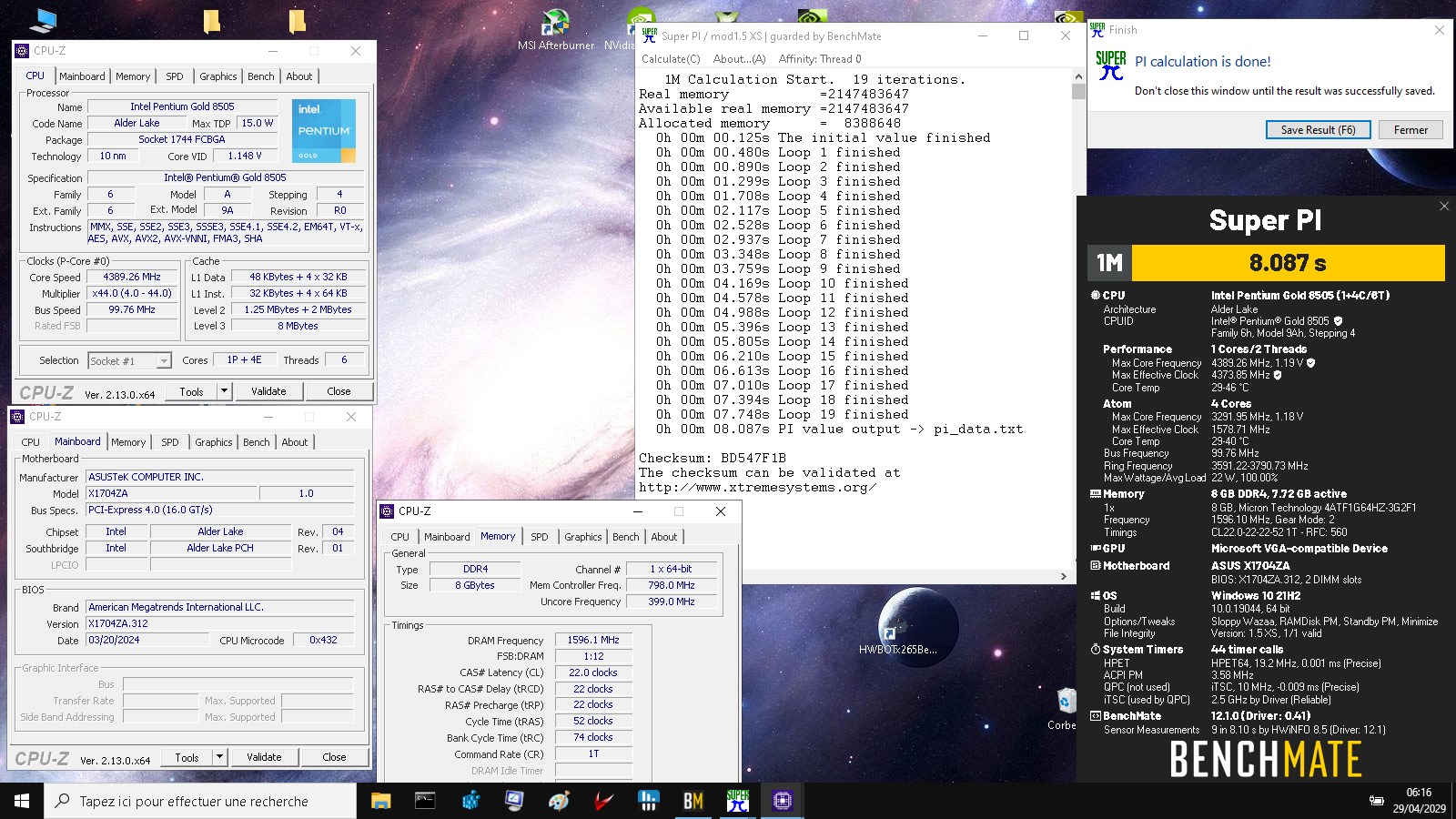
Task: Open the Paint palette taskbar icon
Action: [559, 801]
